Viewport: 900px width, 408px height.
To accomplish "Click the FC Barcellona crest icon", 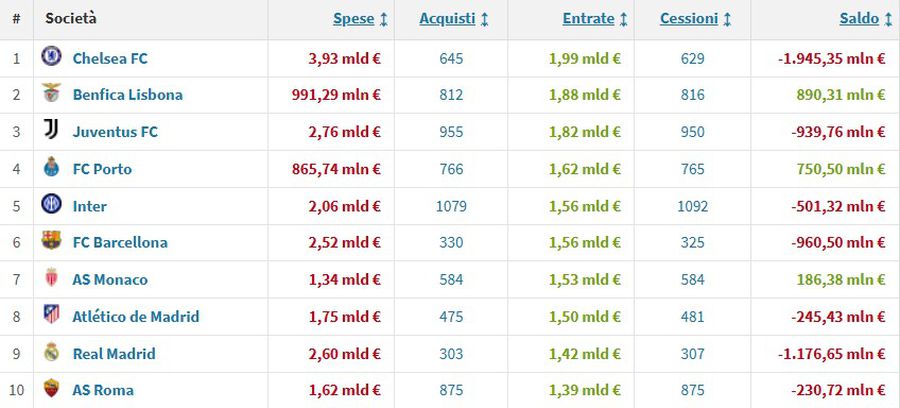I will pyautogui.click(x=51, y=241).
